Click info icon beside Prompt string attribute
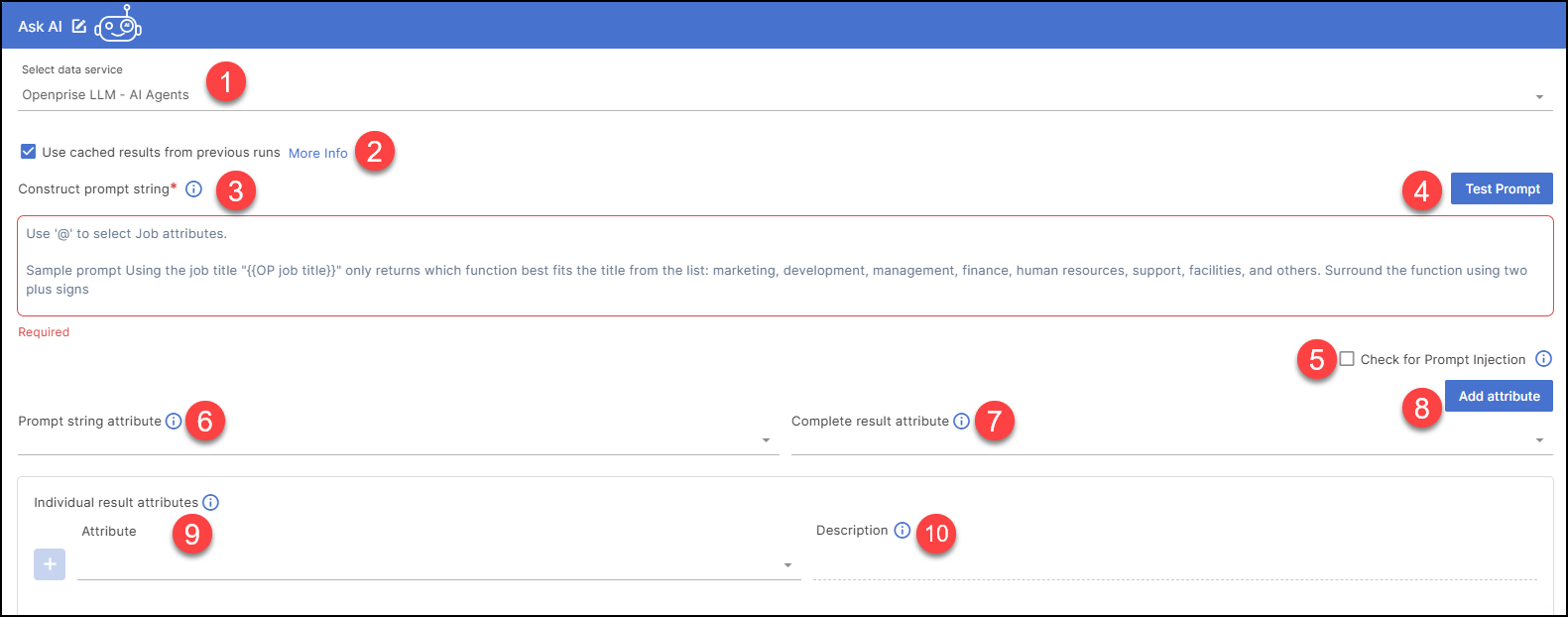 (x=174, y=422)
